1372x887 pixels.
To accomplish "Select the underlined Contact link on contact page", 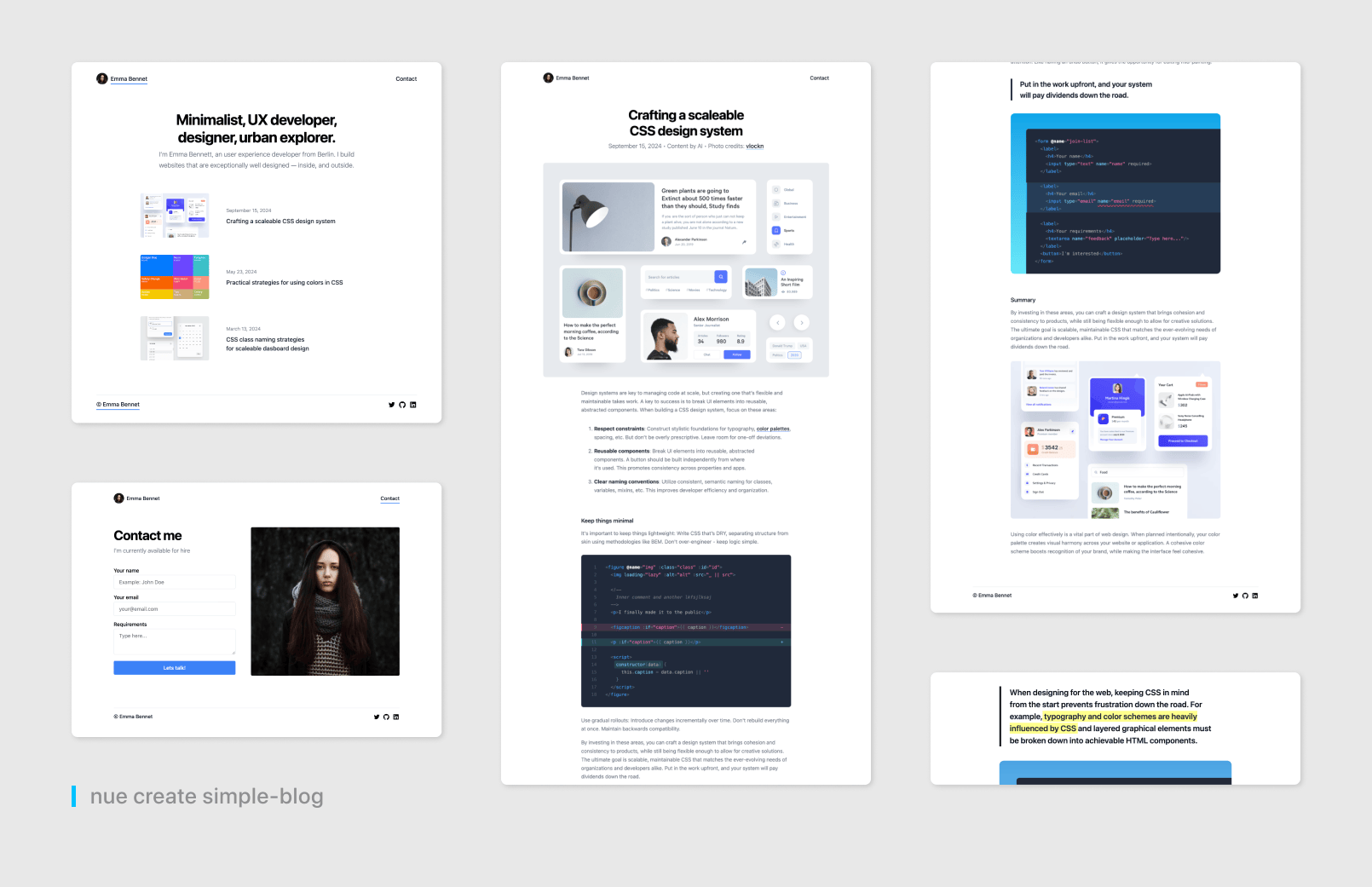I will 390,498.
